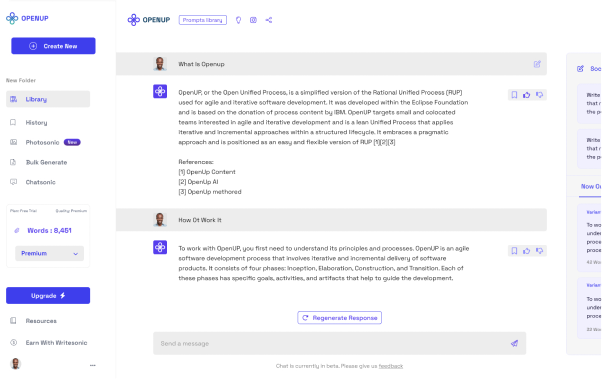Open the Prompts library
The image size is (602, 379).
(x=203, y=20)
